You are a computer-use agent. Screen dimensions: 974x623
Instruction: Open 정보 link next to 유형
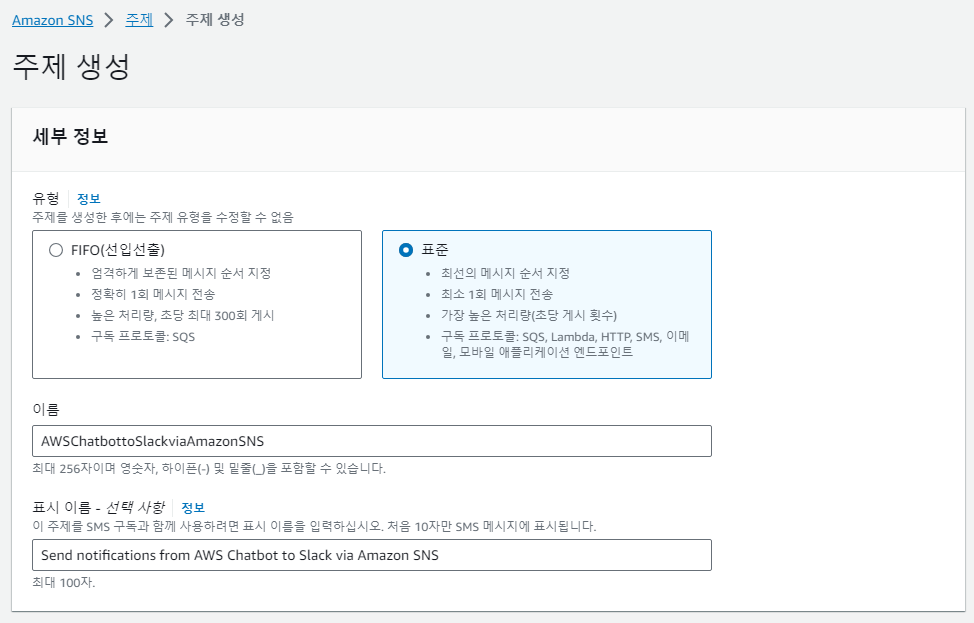(88, 199)
